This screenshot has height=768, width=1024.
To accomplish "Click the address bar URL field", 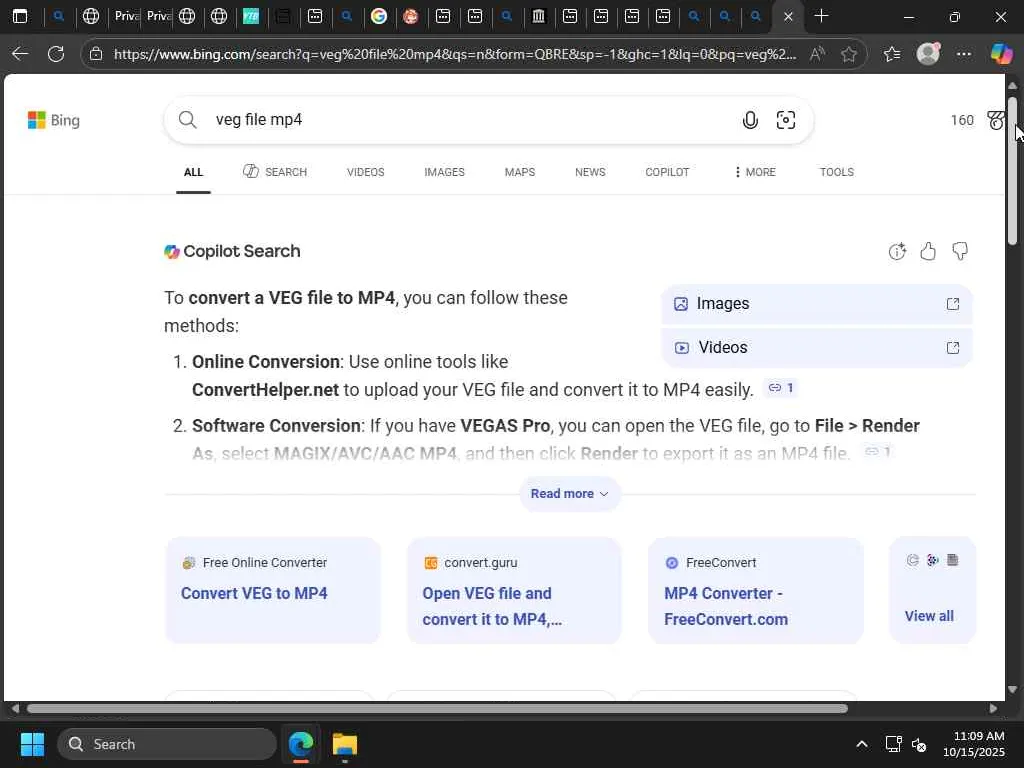I will (x=455, y=54).
